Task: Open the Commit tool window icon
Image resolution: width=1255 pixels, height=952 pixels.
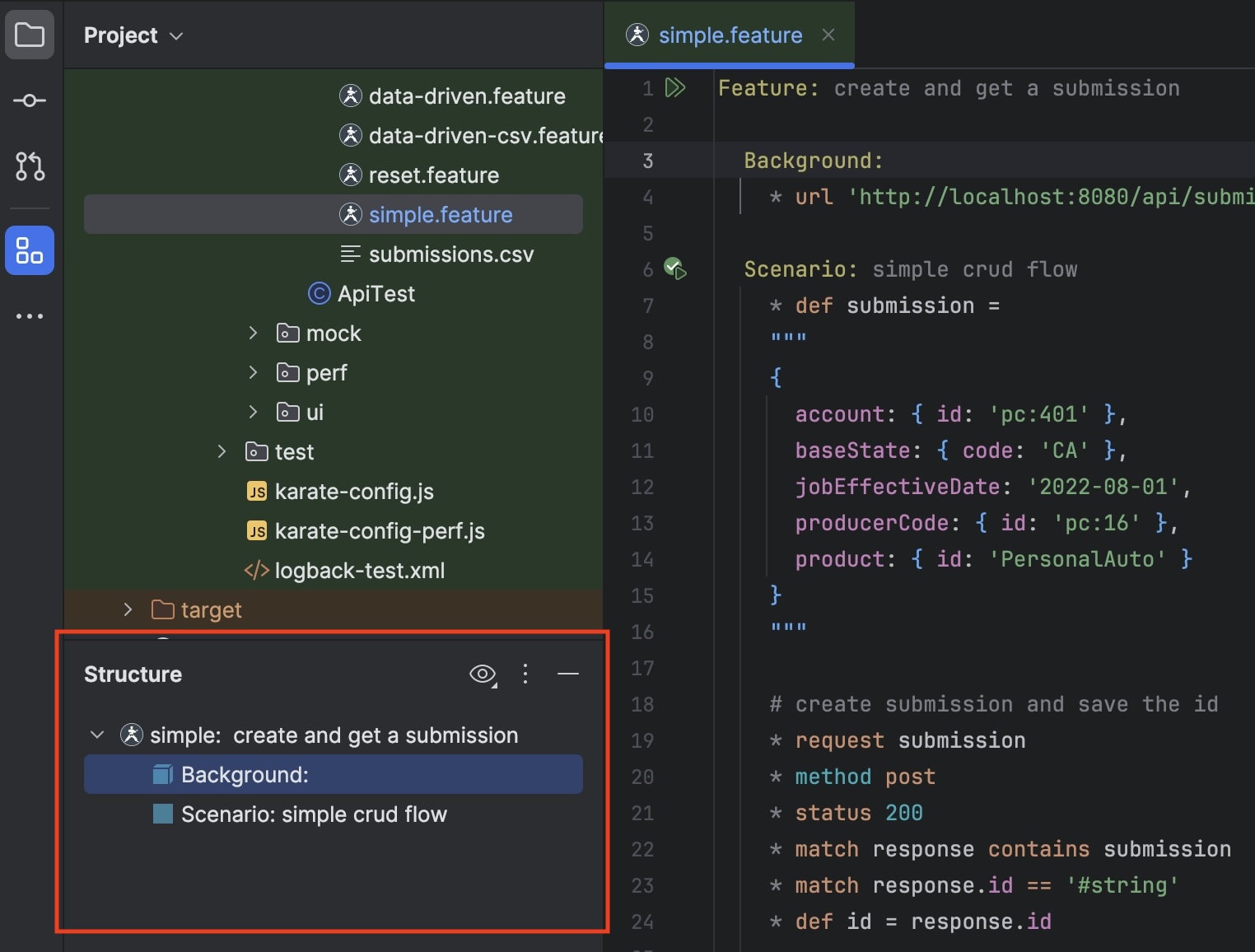Action: point(30,100)
